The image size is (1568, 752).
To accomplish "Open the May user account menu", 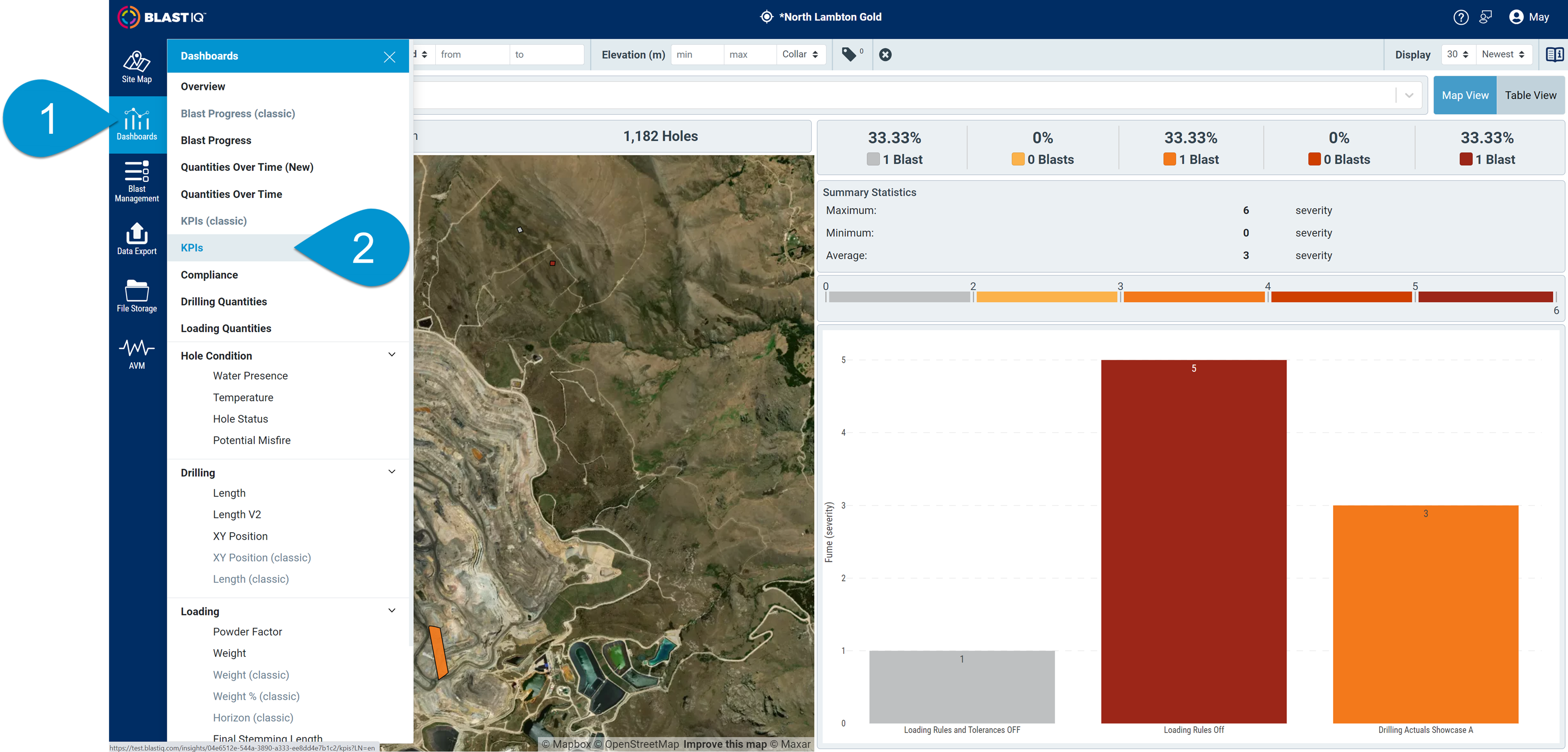I will tap(1529, 17).
